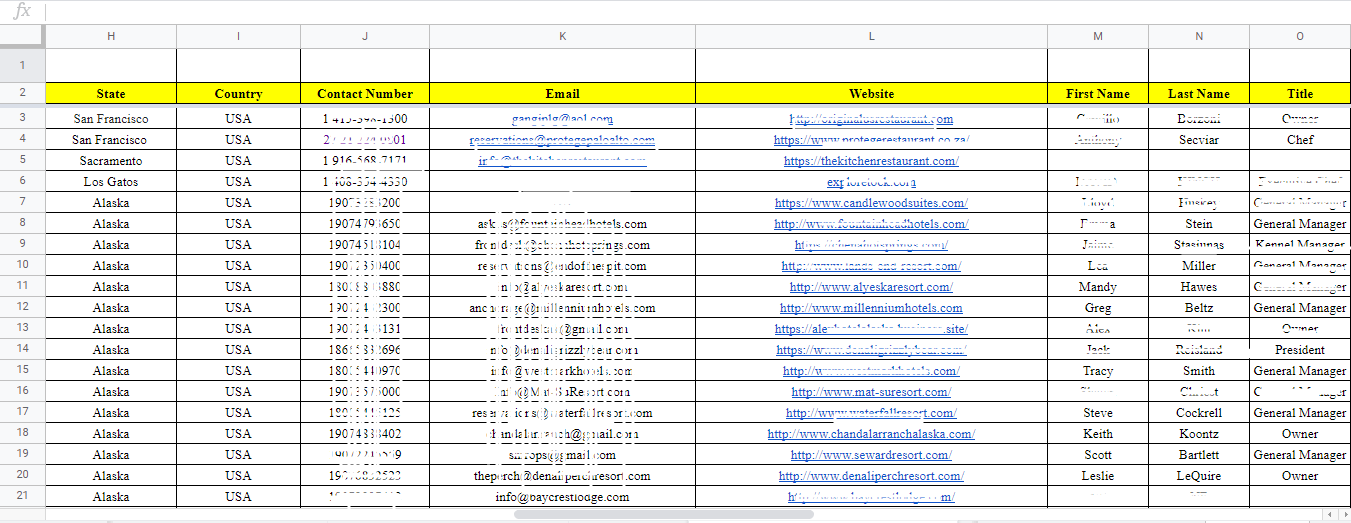Viewport: 1351px width, 523px height.
Task: Select column H header
Action: (111, 36)
